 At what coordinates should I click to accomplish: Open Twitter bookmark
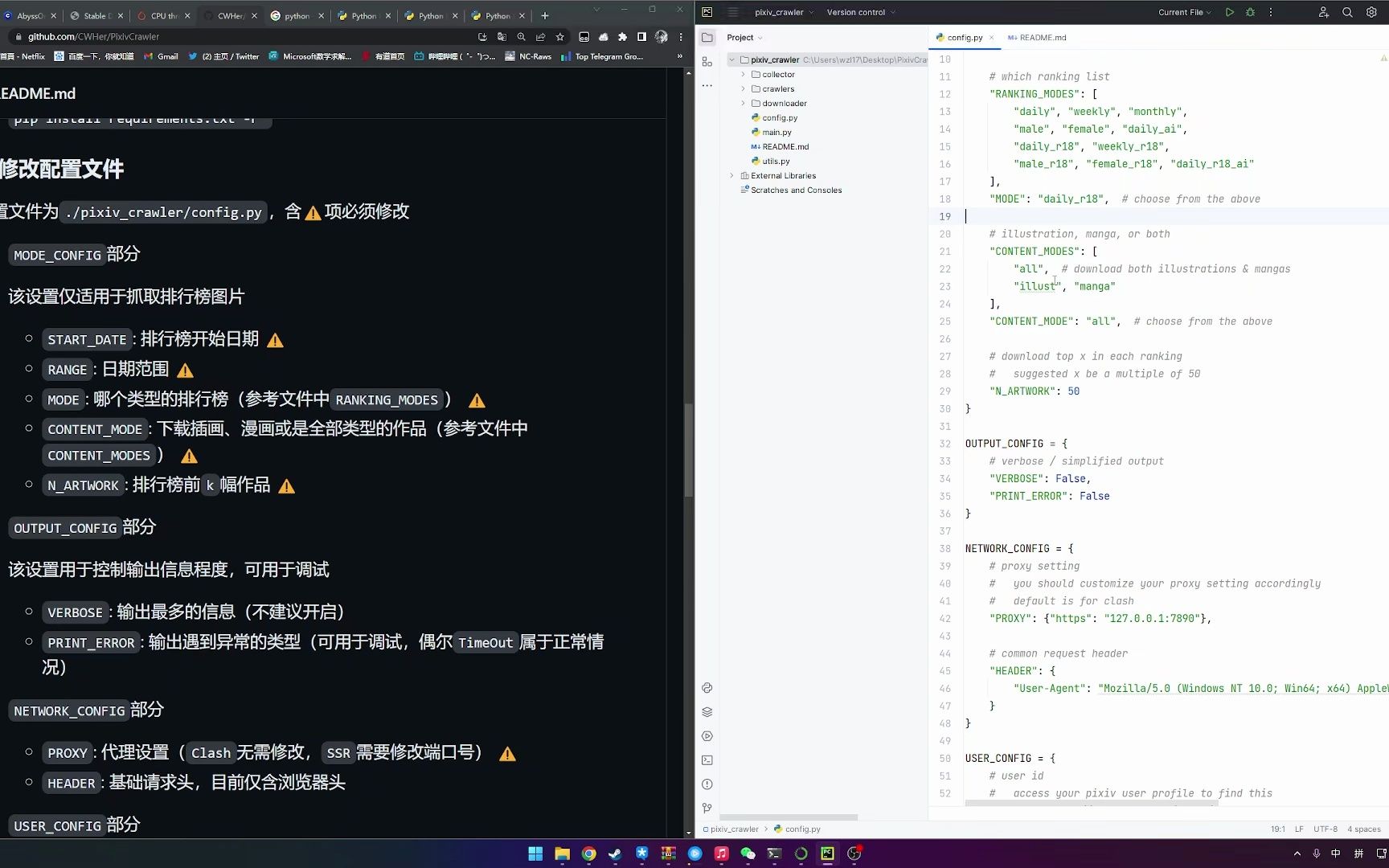[223, 56]
